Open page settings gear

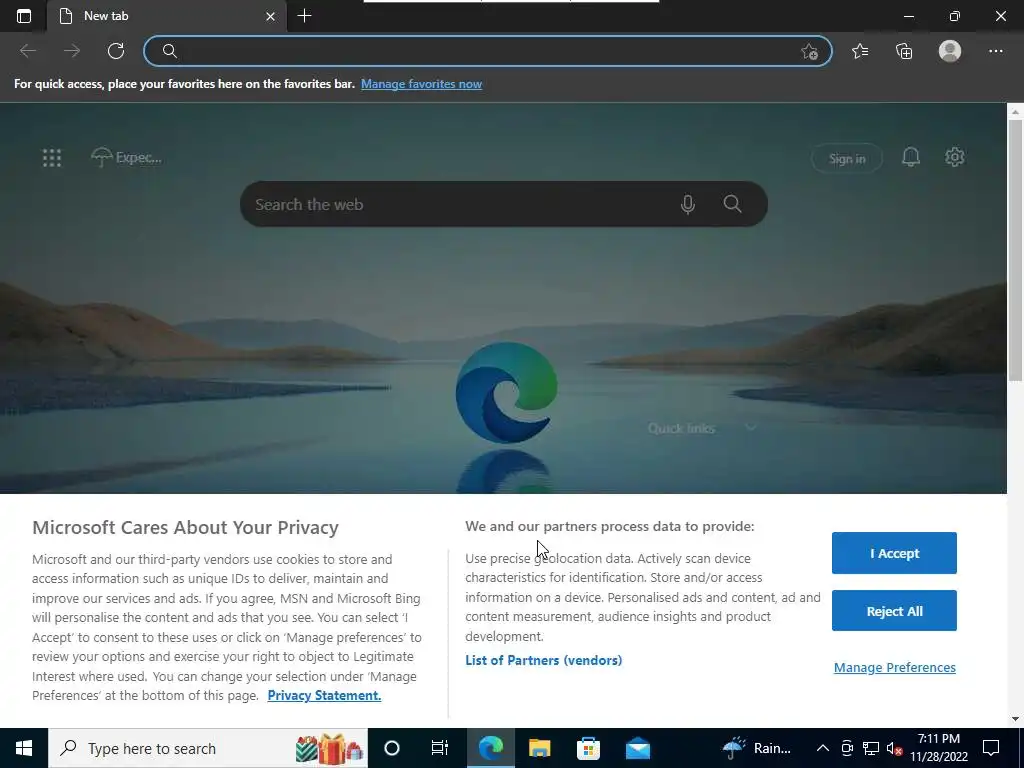click(954, 157)
